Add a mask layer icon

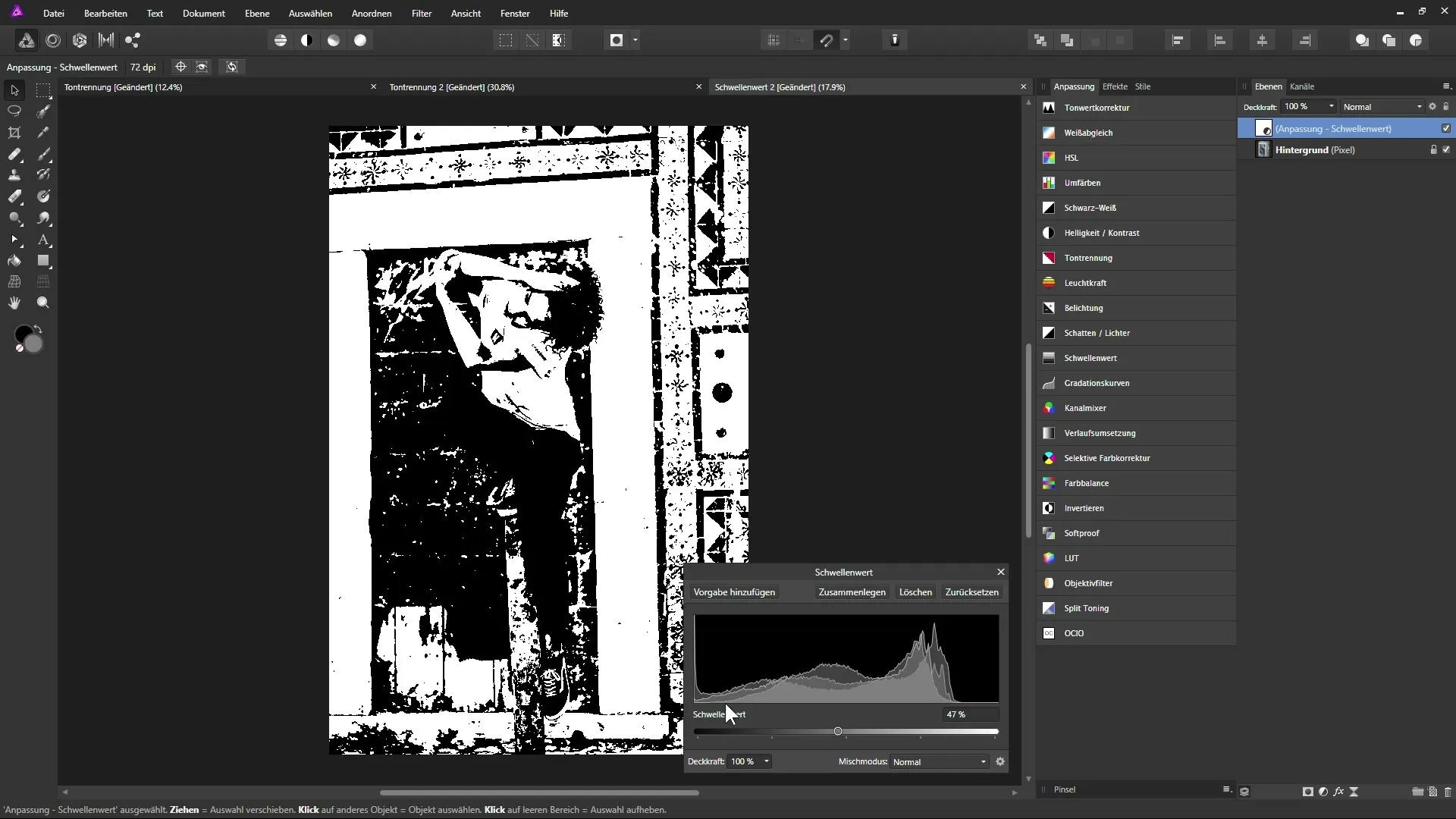click(1308, 792)
